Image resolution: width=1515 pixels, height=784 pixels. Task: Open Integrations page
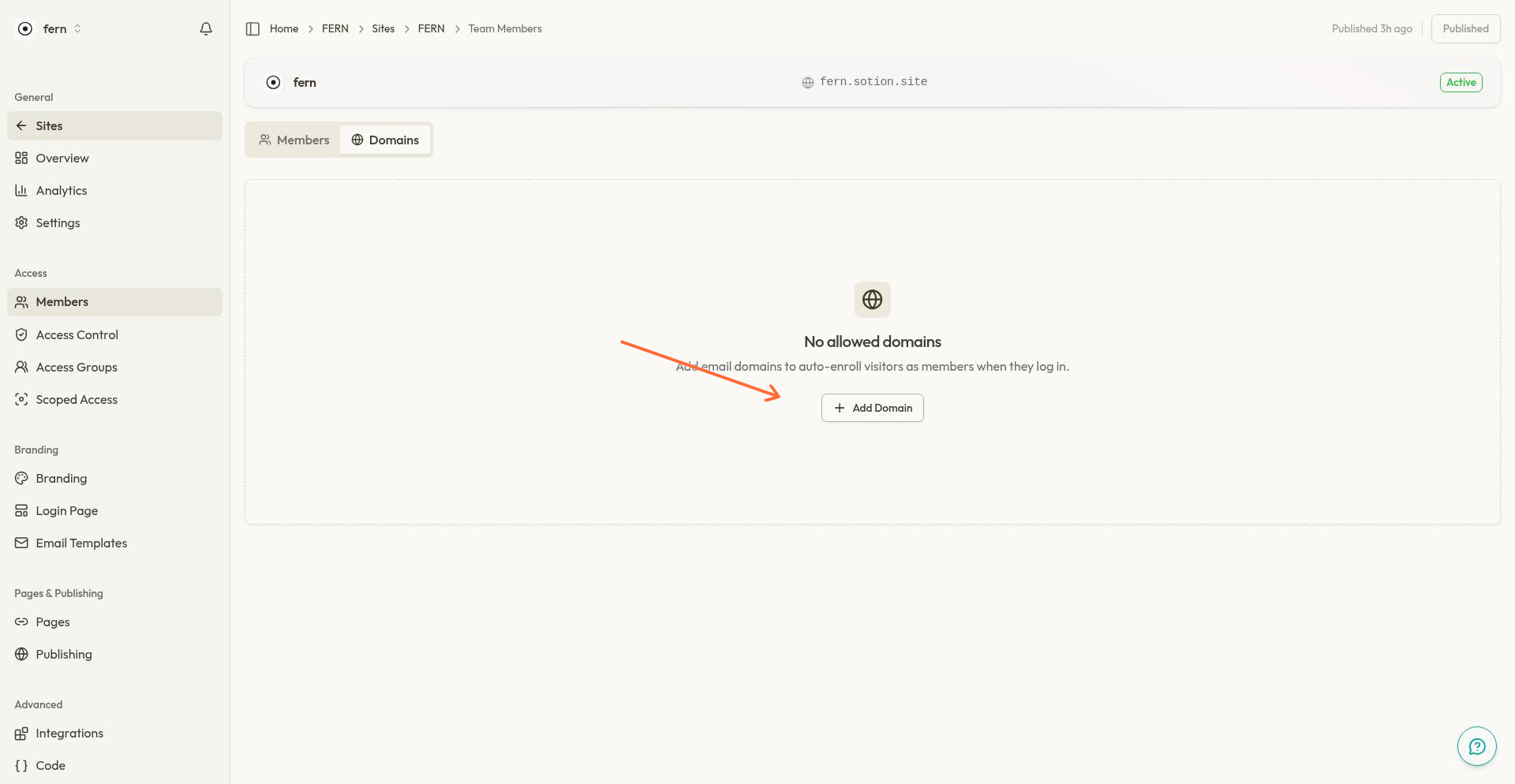click(114, 733)
